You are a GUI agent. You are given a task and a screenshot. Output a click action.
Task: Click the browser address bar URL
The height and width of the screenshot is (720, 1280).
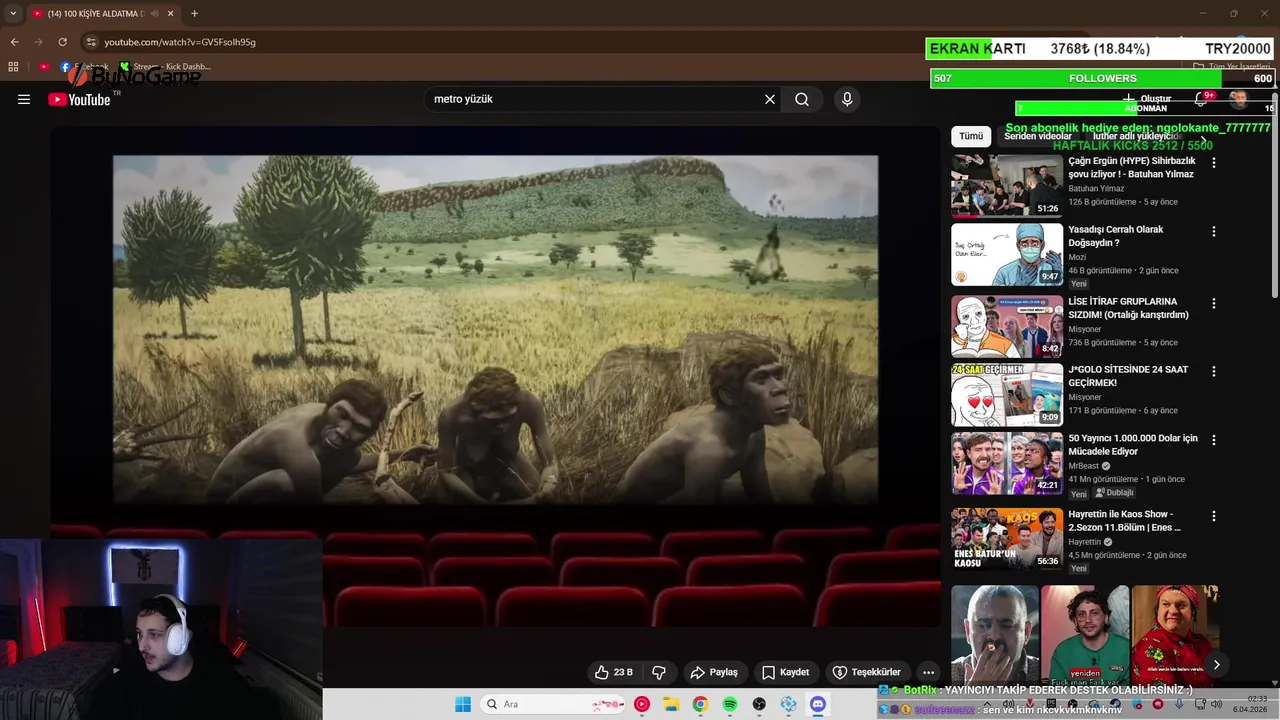pyautogui.click(x=180, y=42)
